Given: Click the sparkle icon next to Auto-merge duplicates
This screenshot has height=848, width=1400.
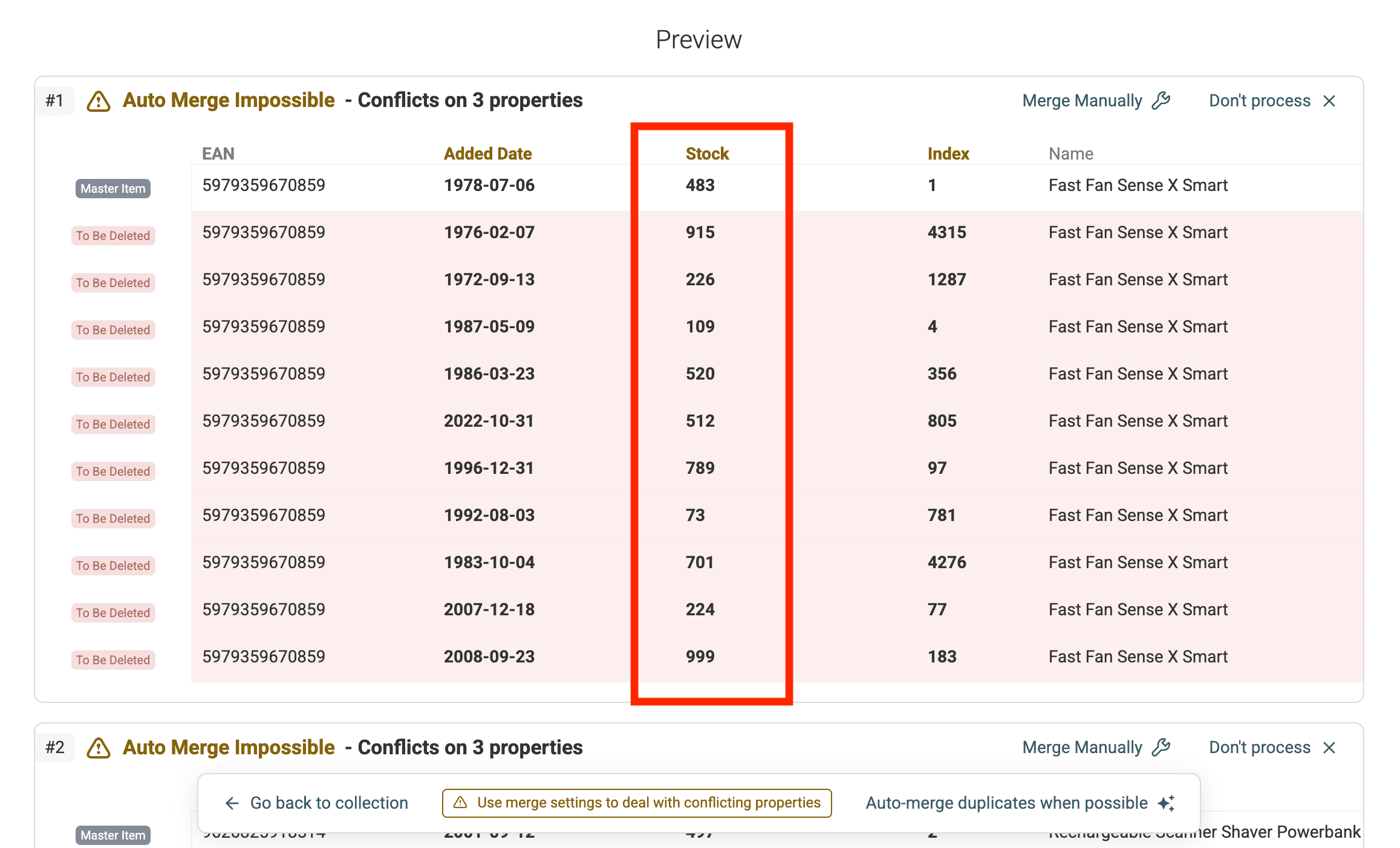Looking at the screenshot, I should click(x=1166, y=803).
